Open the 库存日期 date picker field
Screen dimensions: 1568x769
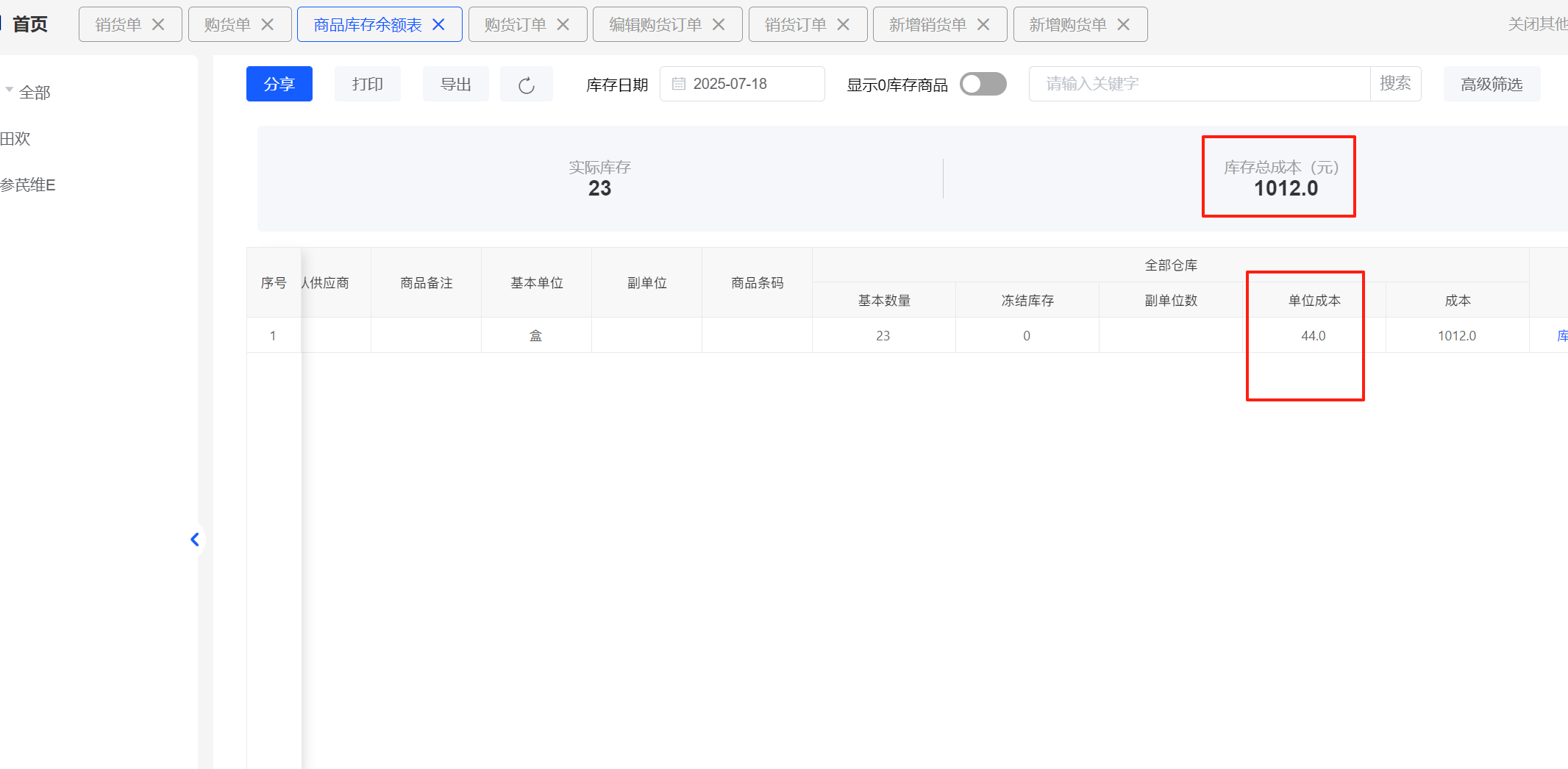click(x=742, y=84)
